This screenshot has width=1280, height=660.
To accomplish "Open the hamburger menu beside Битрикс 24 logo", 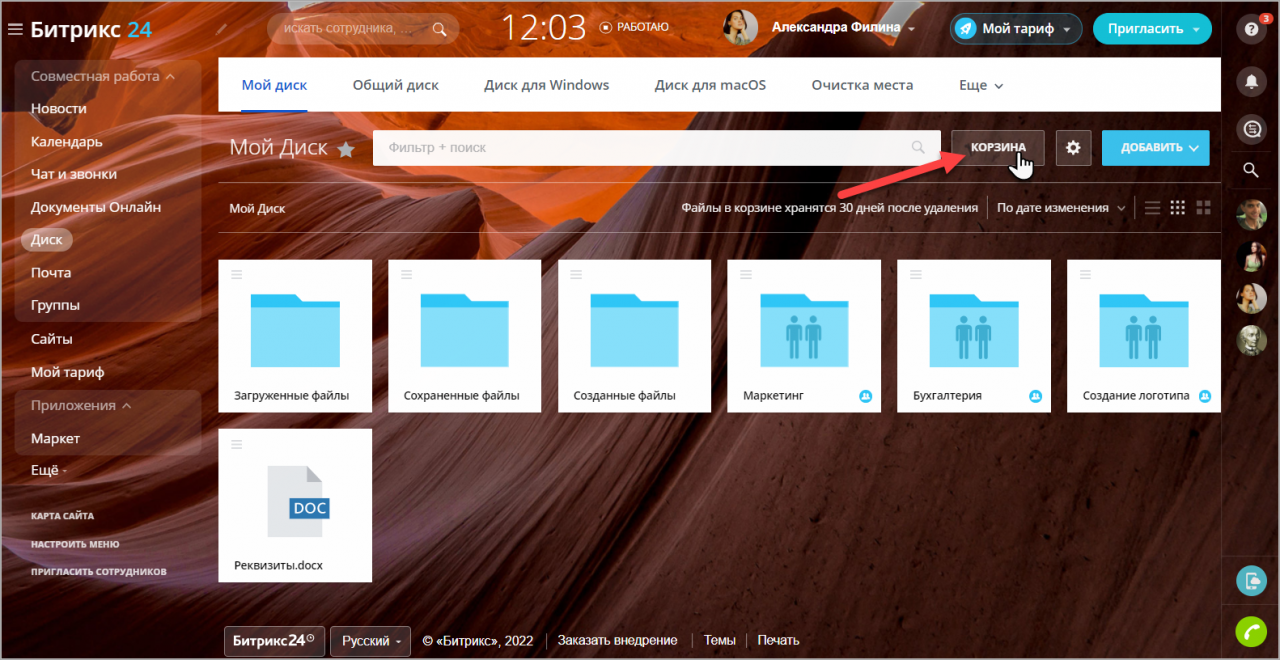I will point(15,30).
